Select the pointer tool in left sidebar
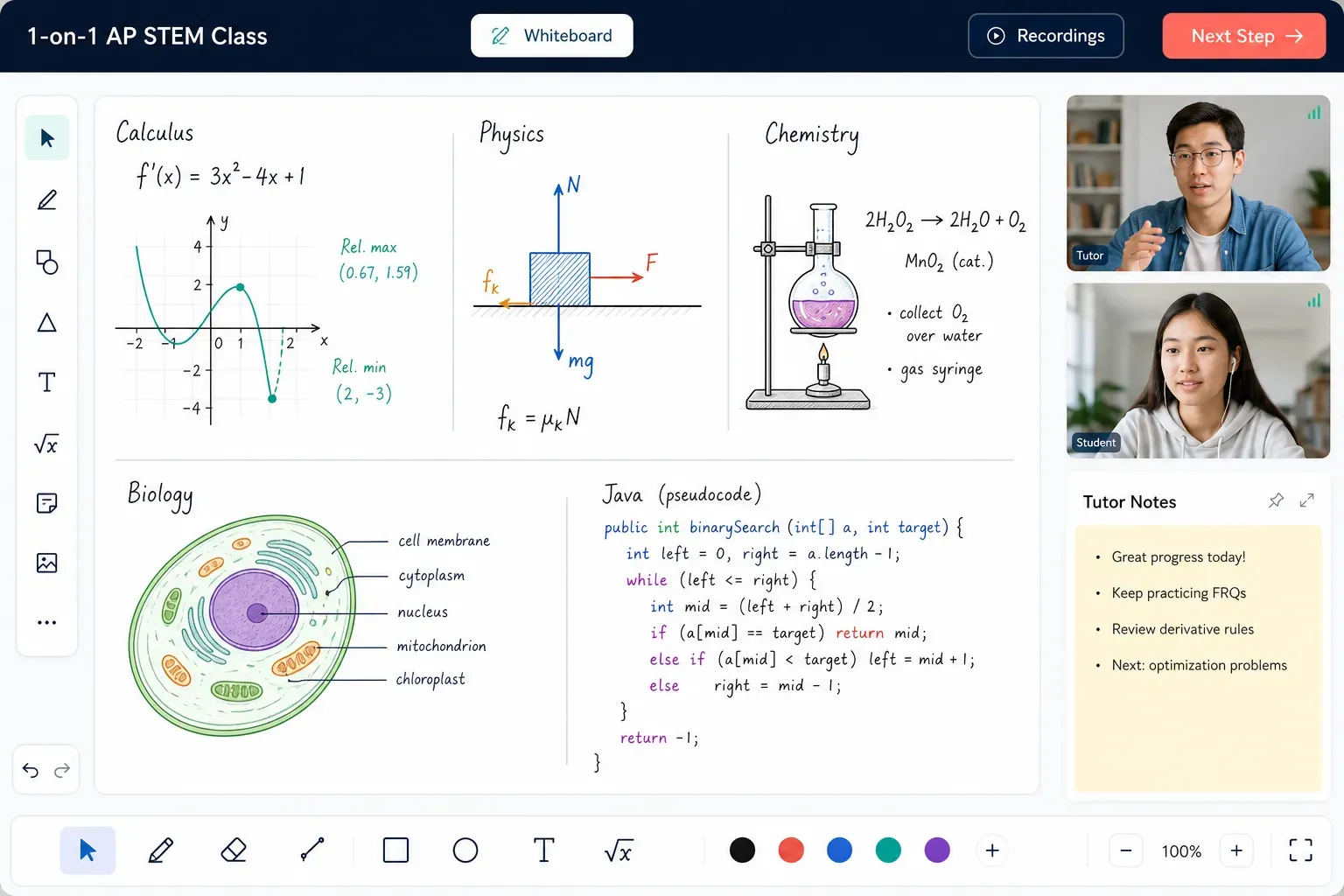 coord(47,138)
